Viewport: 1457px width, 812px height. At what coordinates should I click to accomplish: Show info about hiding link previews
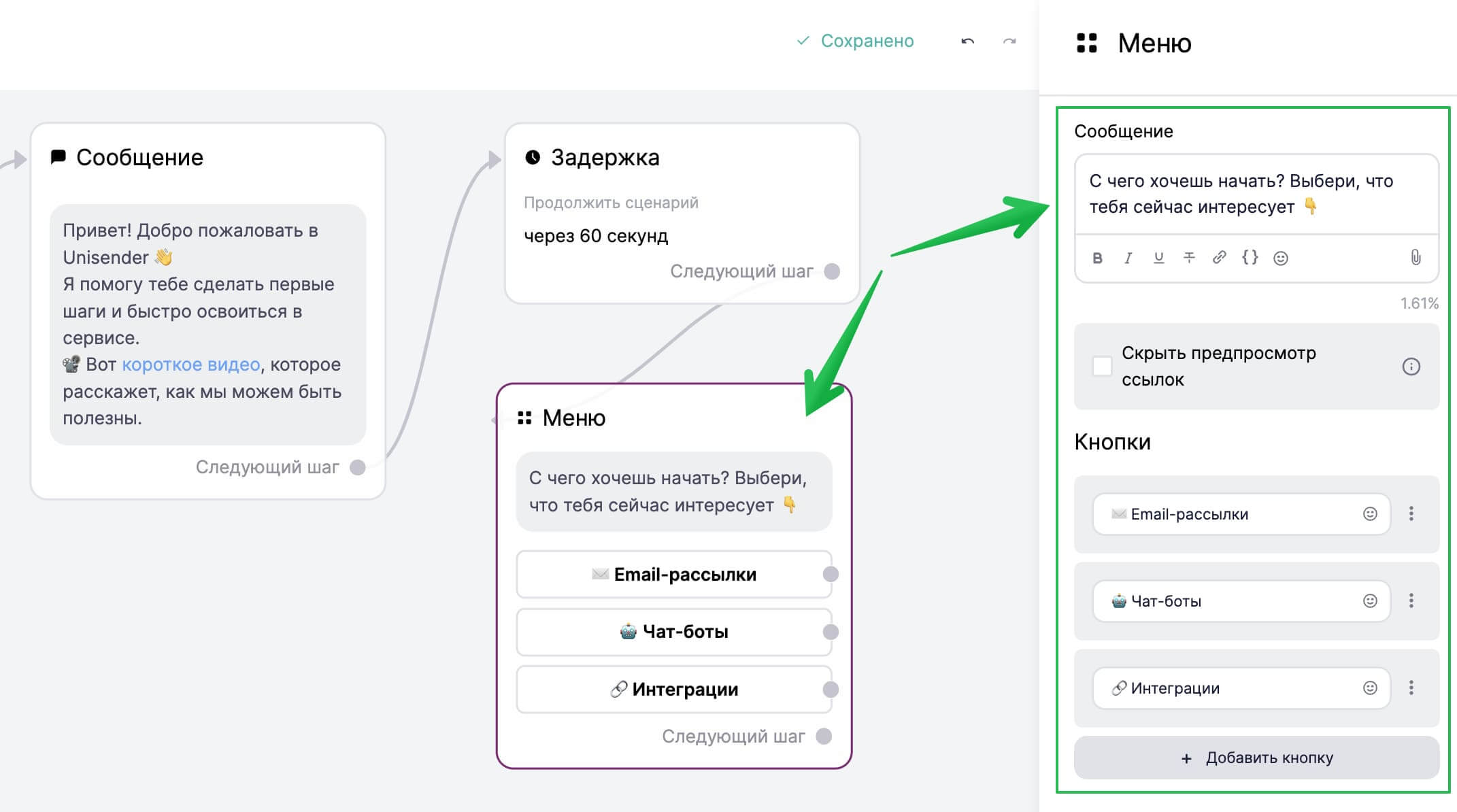(x=1411, y=367)
